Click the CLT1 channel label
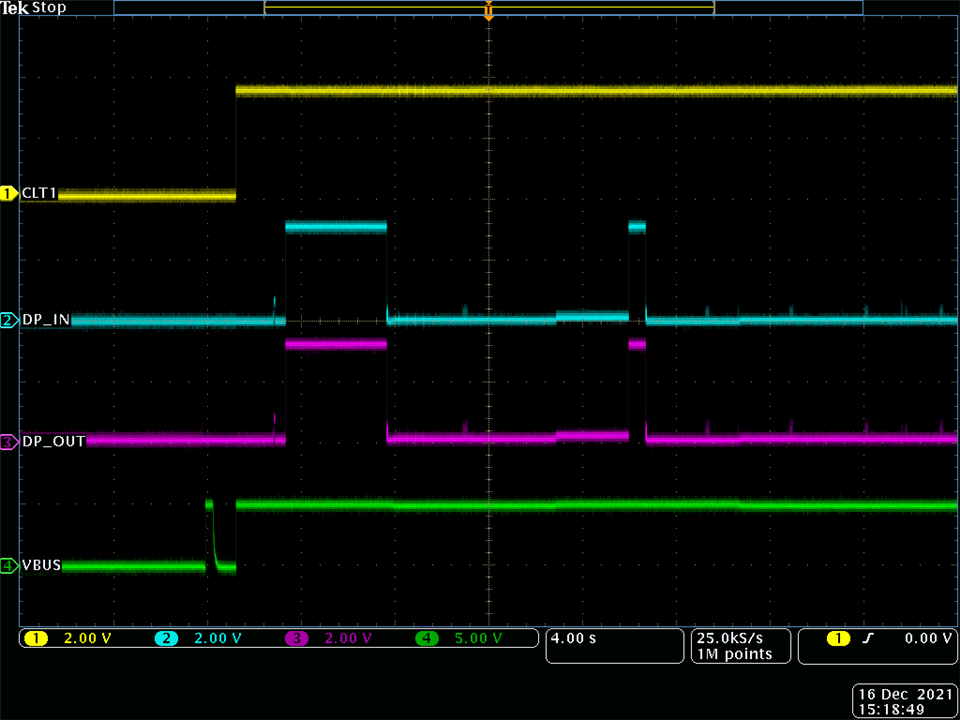This screenshot has width=960, height=720. tap(39, 194)
